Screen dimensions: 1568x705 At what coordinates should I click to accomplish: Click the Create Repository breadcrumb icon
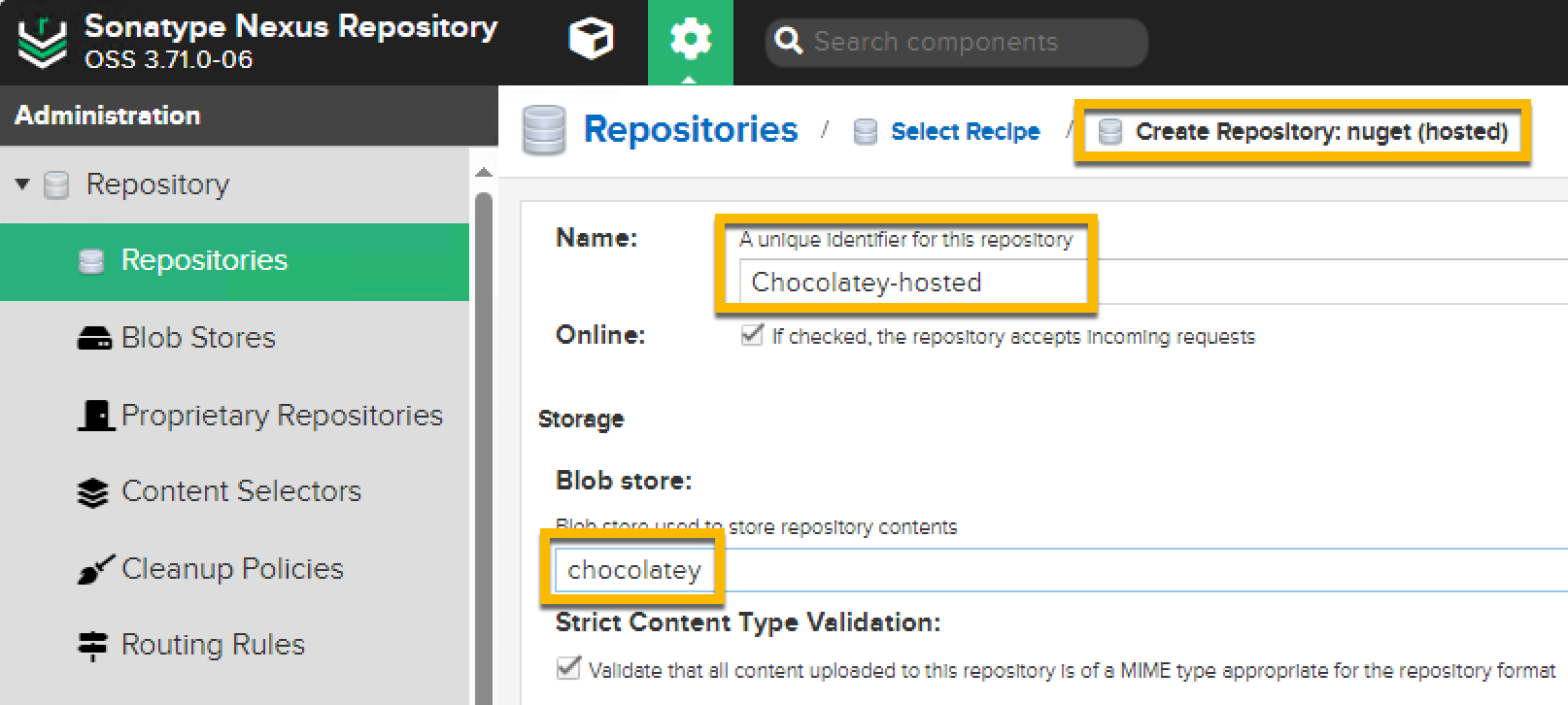pyautogui.click(x=1109, y=132)
